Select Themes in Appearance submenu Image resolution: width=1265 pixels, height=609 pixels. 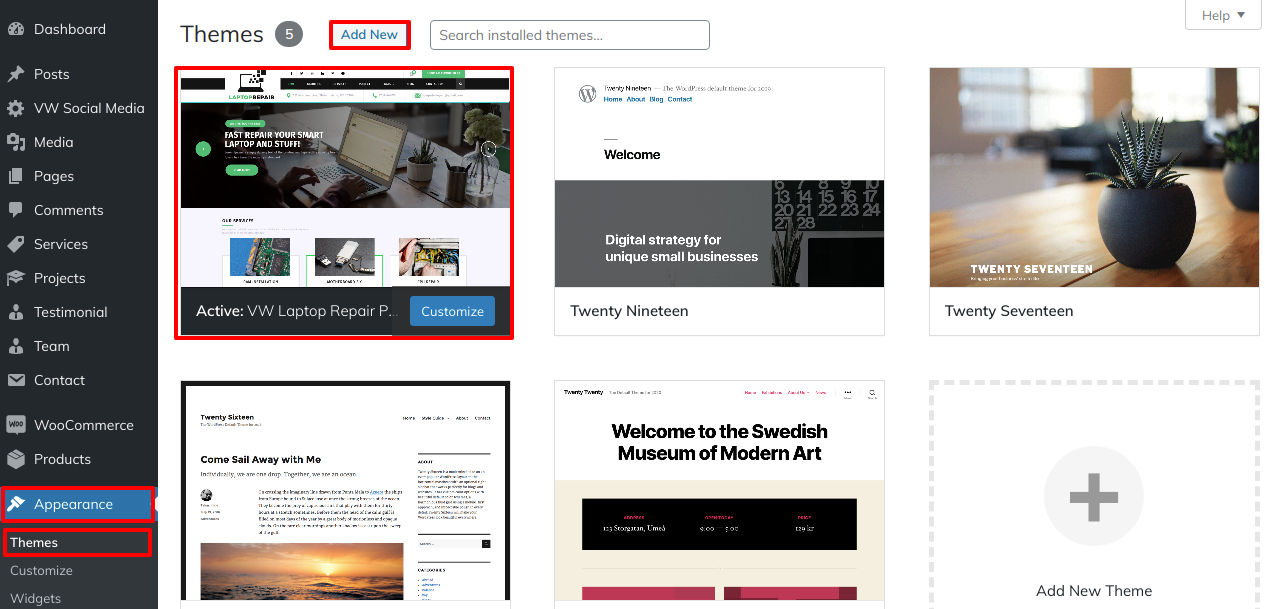click(34, 542)
